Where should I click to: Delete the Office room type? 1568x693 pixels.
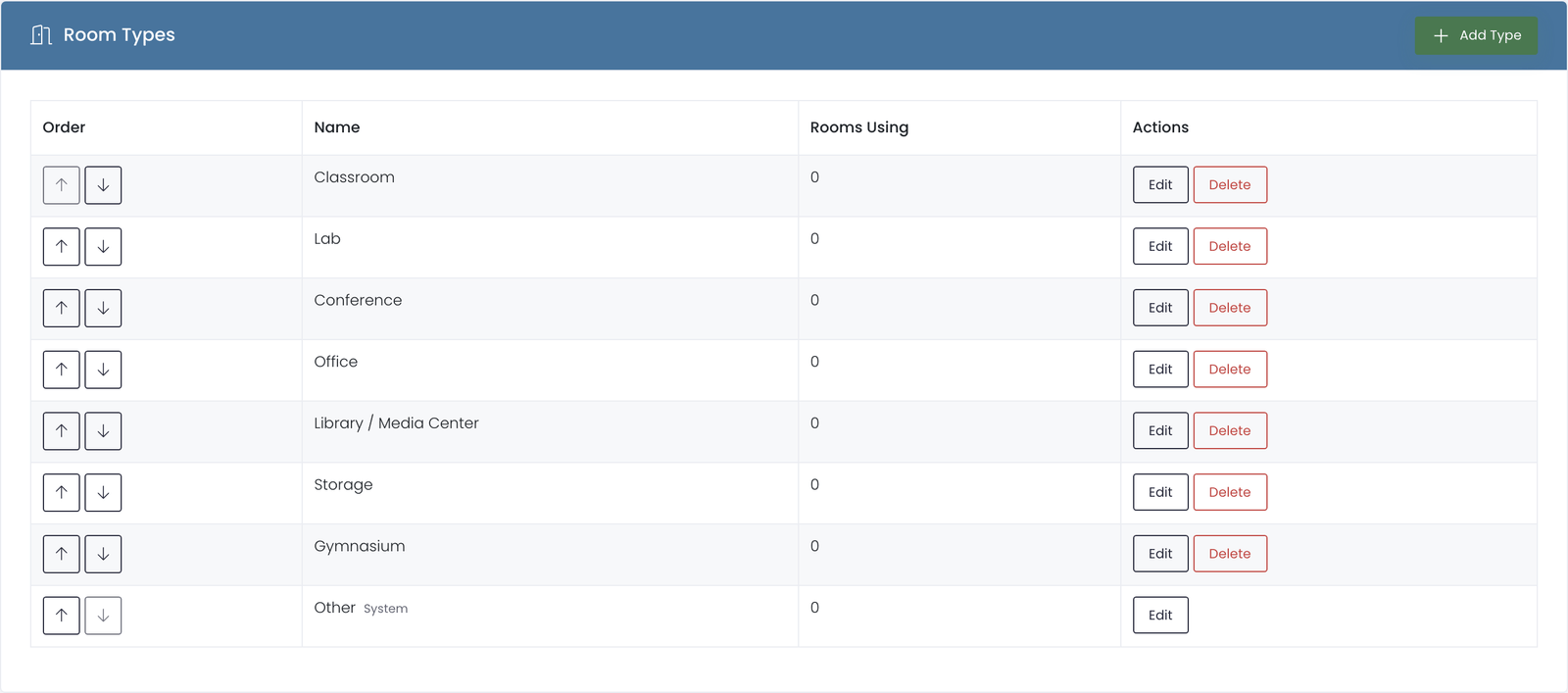click(x=1230, y=370)
